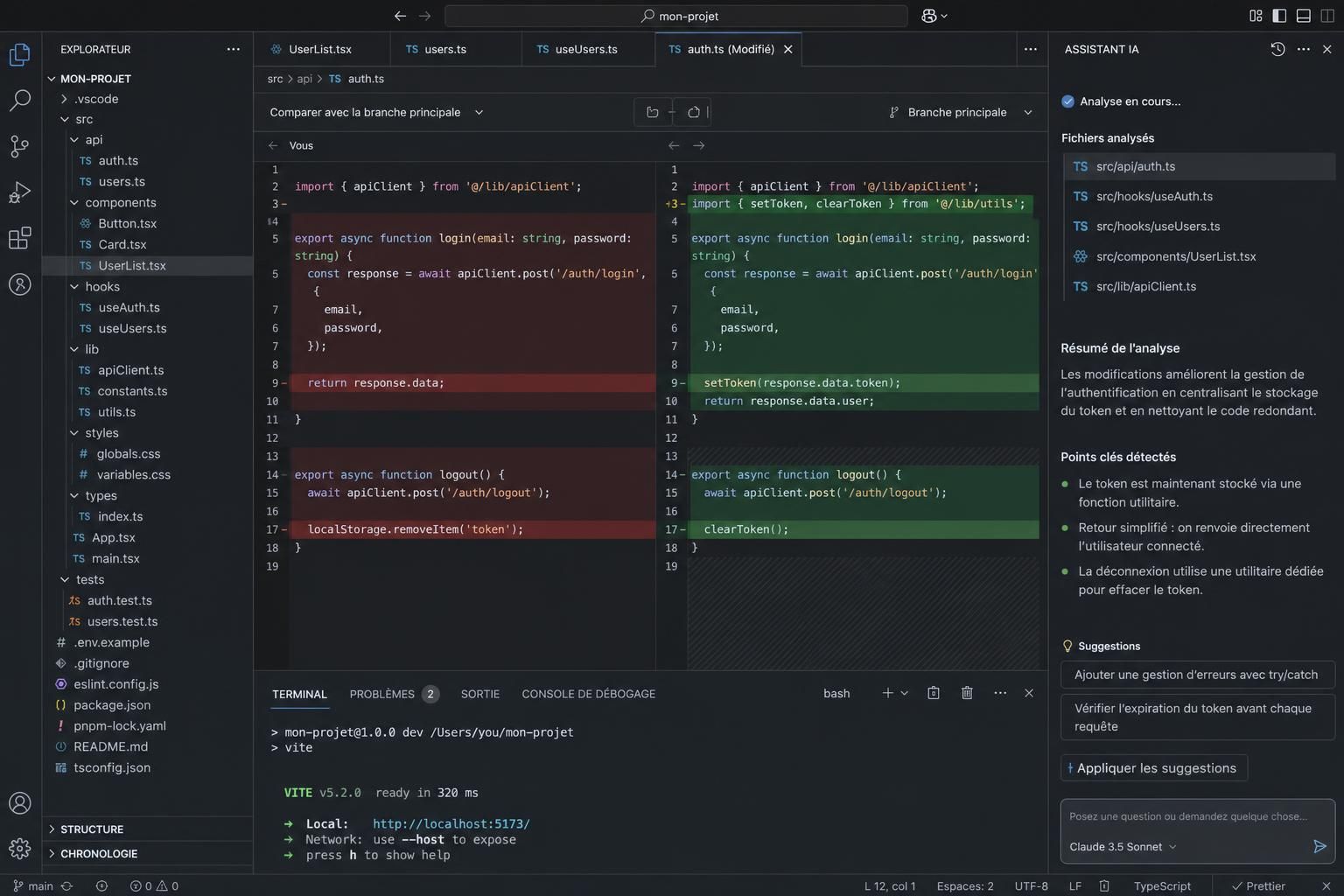
Task: Open Comparer avec la branche principale dropdown
Action: pyautogui.click(x=376, y=112)
